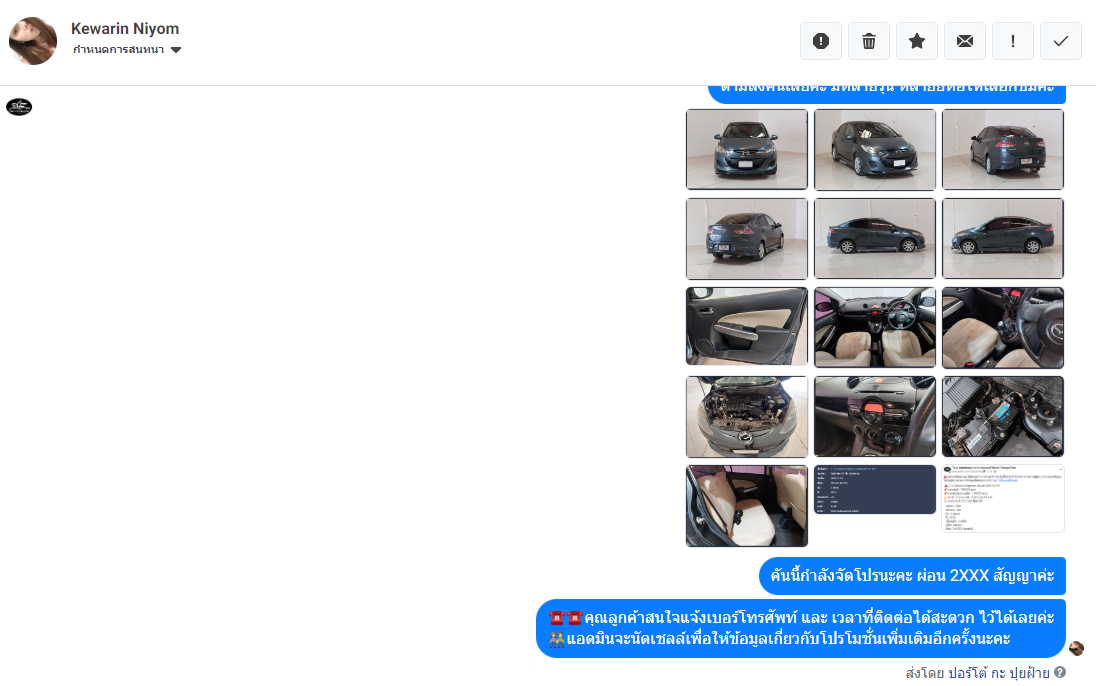The image size is (1096, 686).
Task: Flag conversation with exclamation mark icon
Action: [x=1013, y=41]
